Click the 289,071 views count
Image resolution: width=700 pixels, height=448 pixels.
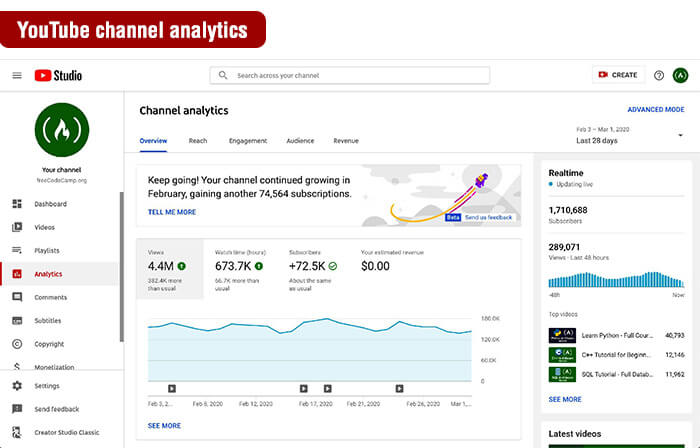564,247
